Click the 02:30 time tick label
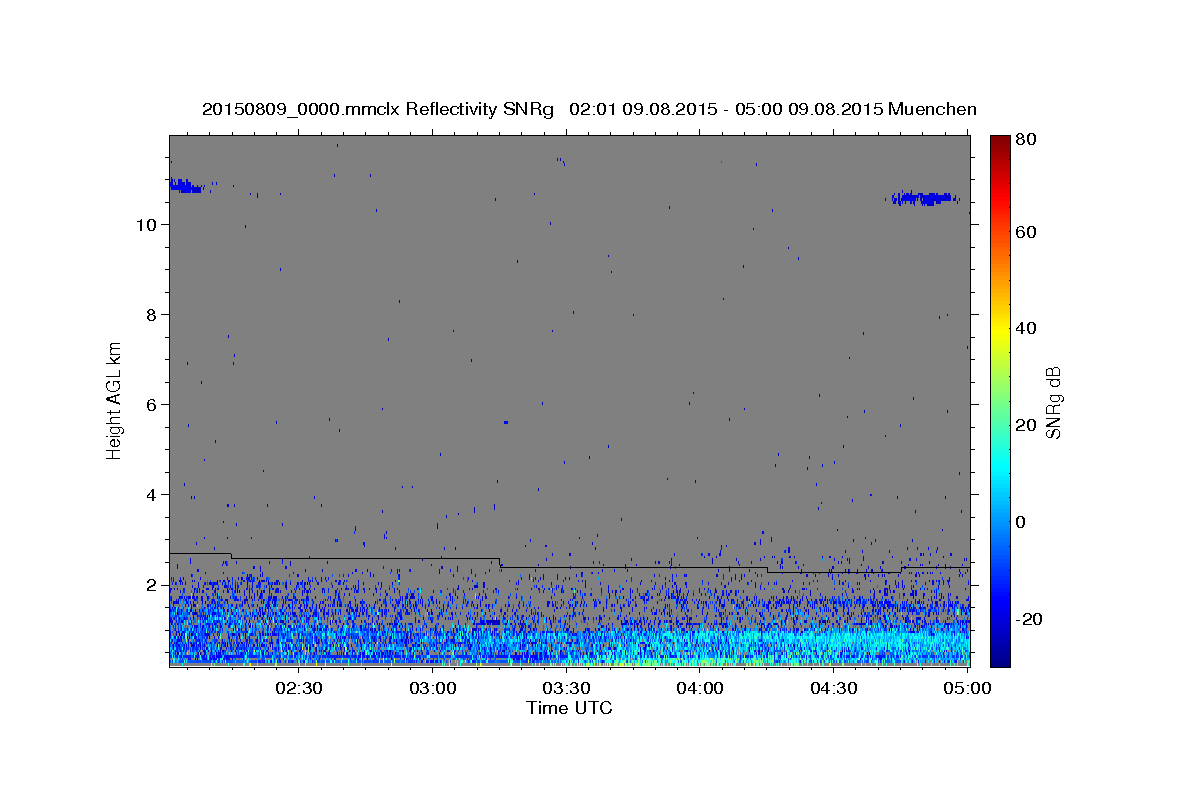The image size is (1200, 800). 299,688
